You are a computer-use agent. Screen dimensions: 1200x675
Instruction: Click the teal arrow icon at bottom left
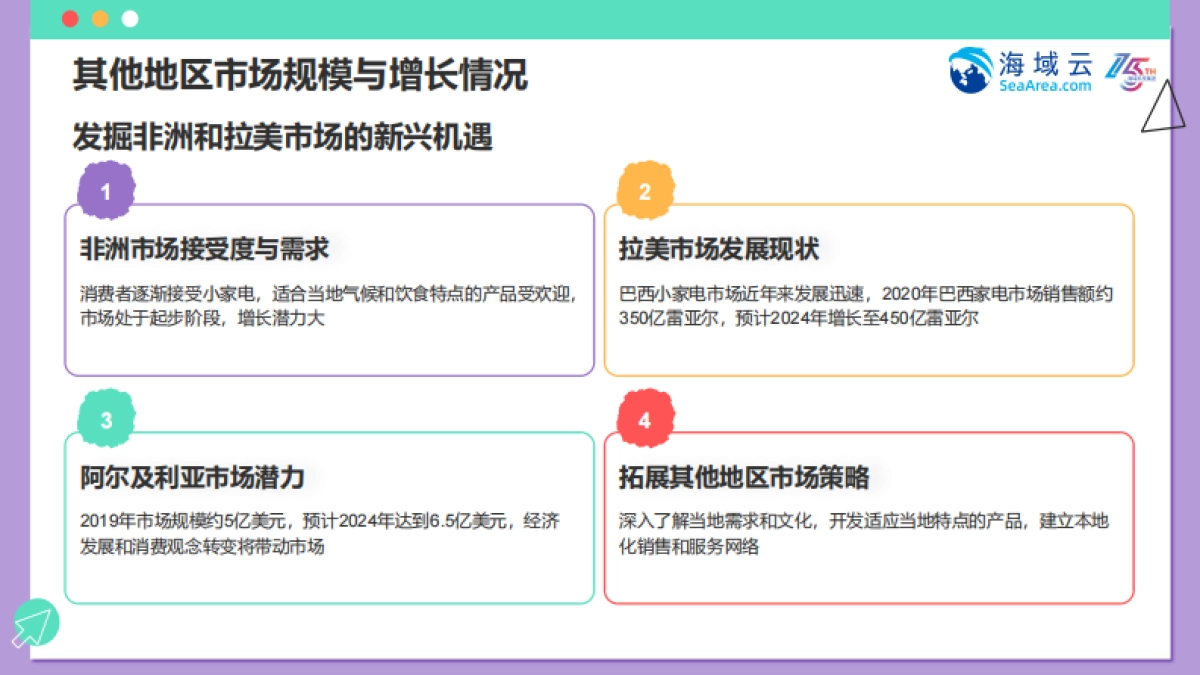(37, 622)
